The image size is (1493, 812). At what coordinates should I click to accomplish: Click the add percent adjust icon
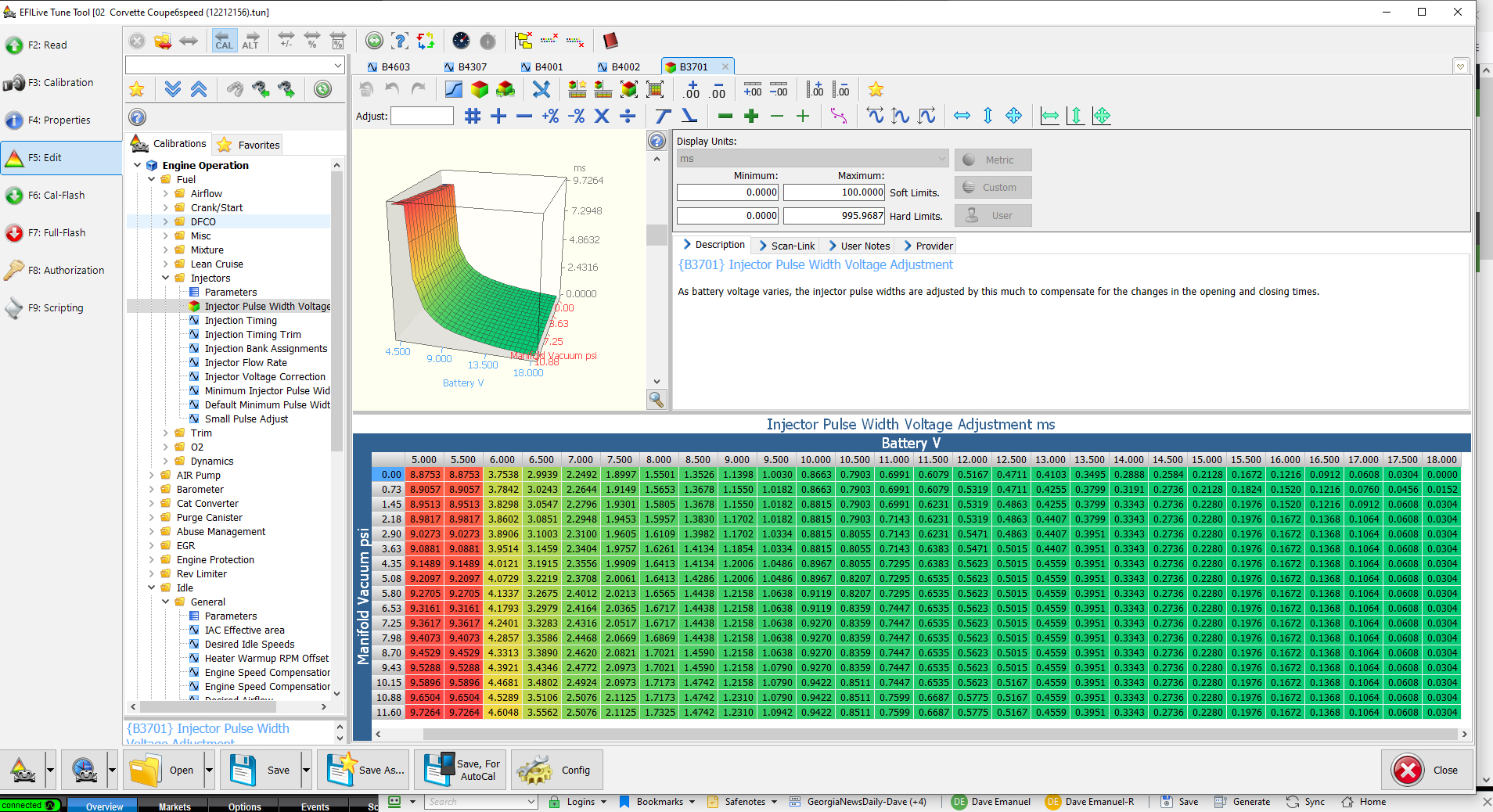(550, 116)
